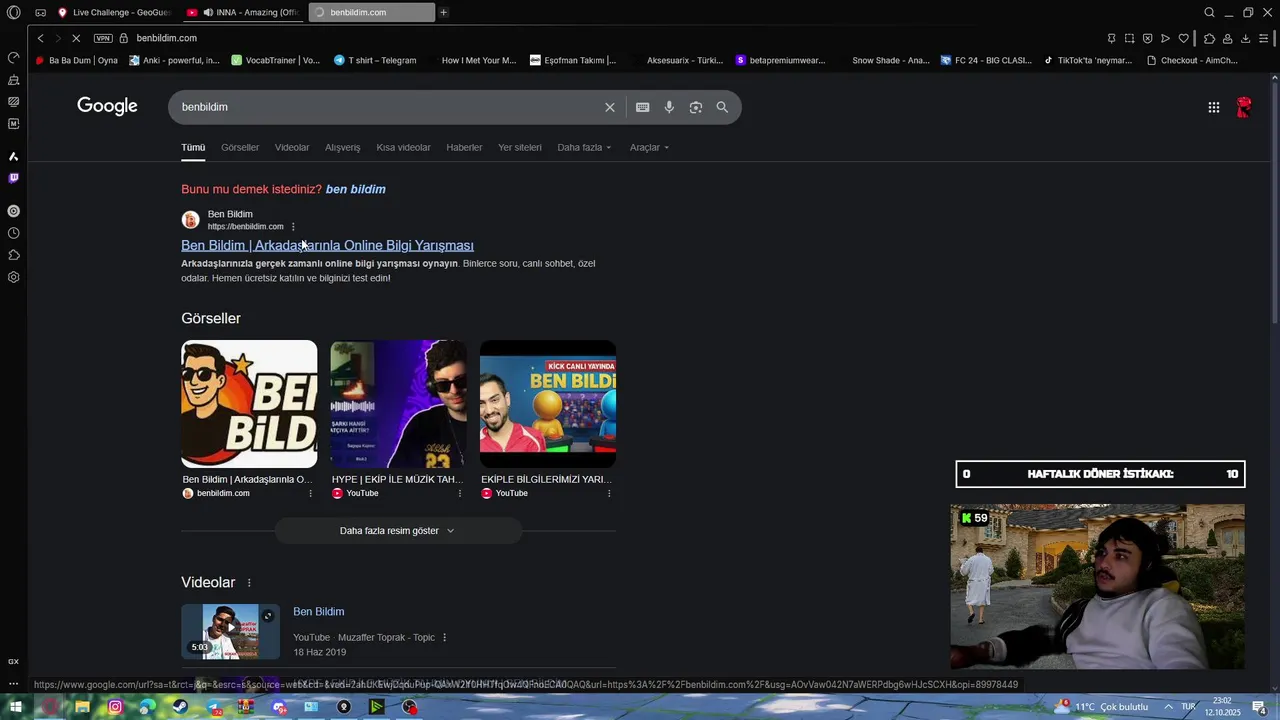Take a snapshot with the toolbar capture icon

(x=1129, y=38)
